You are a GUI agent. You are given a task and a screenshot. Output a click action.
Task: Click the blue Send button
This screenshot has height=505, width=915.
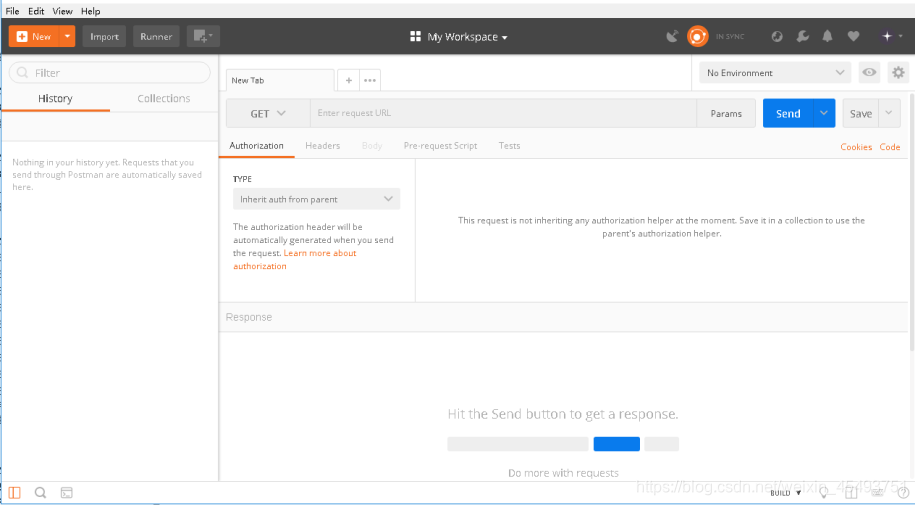click(x=788, y=113)
